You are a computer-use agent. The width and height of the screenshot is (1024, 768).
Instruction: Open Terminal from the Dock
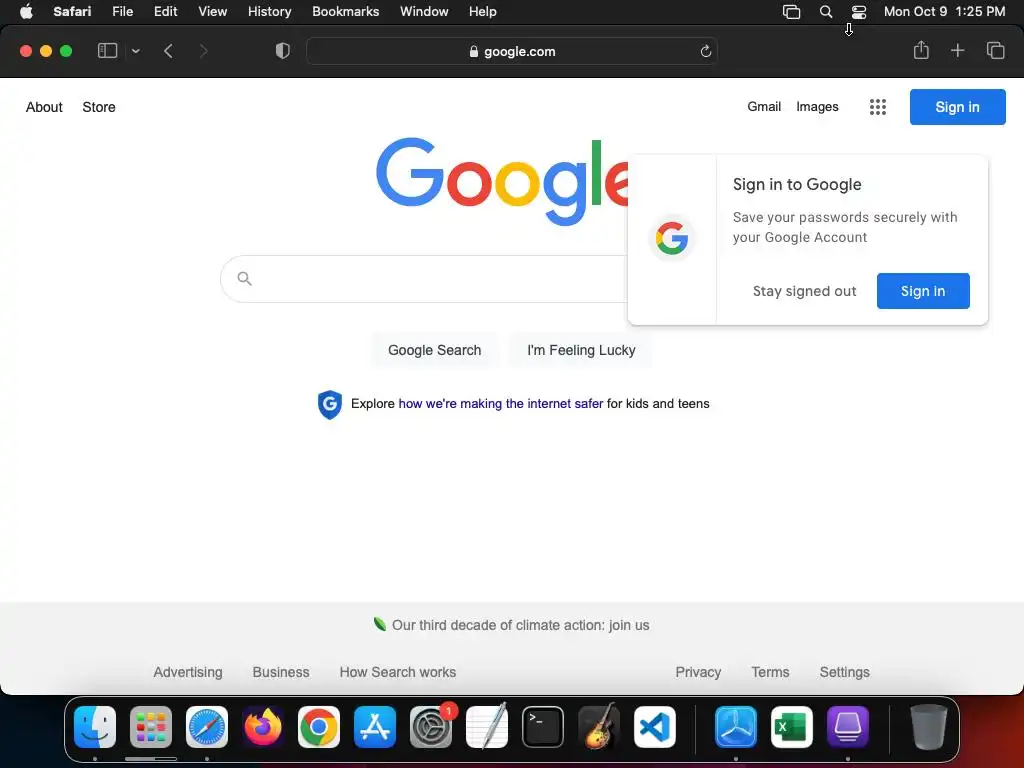543,727
